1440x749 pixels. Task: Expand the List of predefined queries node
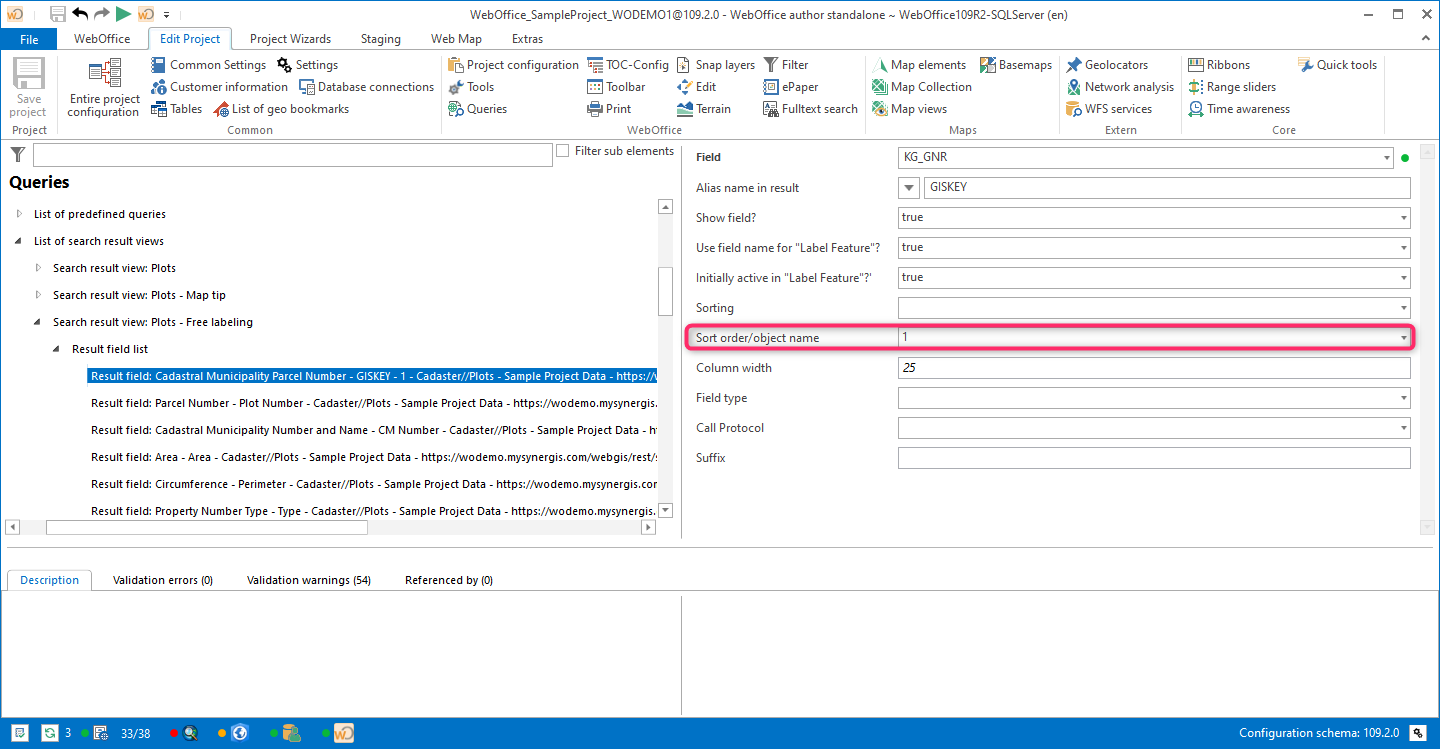[x=19, y=213]
